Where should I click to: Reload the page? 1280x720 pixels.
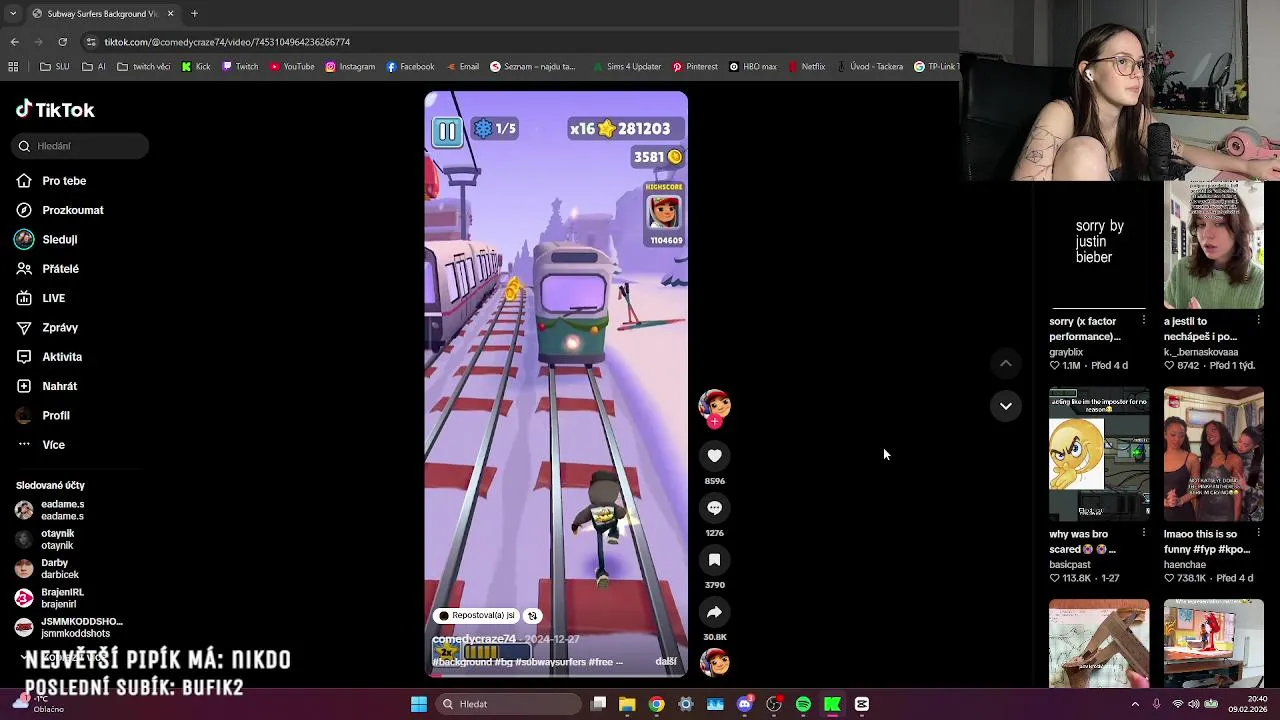(62, 42)
